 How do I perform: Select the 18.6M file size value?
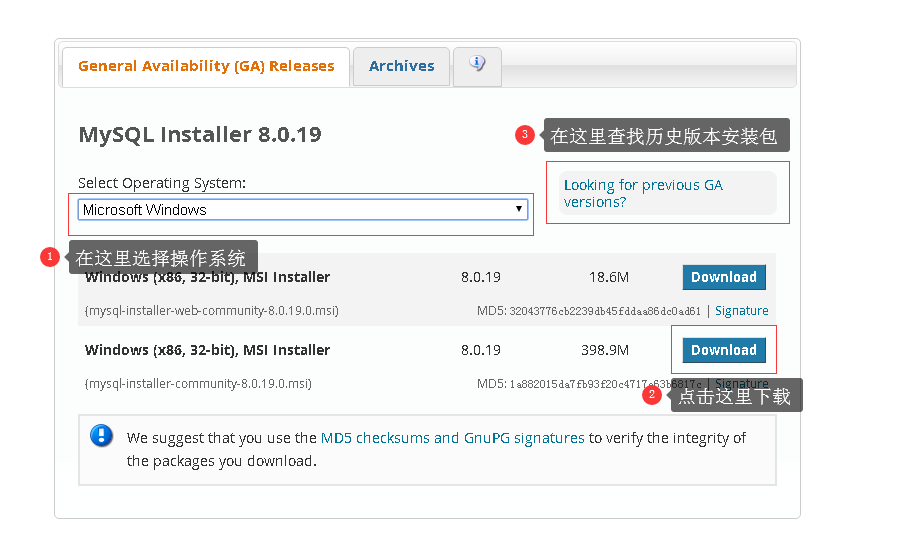click(x=609, y=277)
